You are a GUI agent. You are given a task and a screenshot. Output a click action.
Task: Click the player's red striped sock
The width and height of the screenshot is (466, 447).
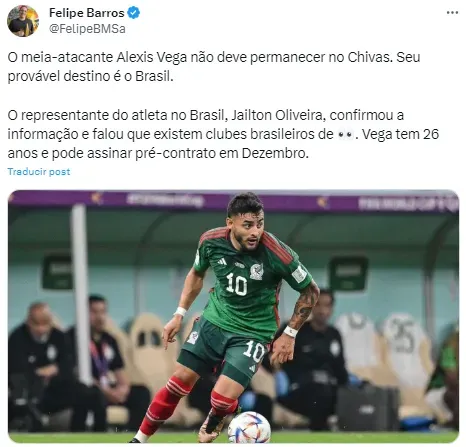click(162, 405)
